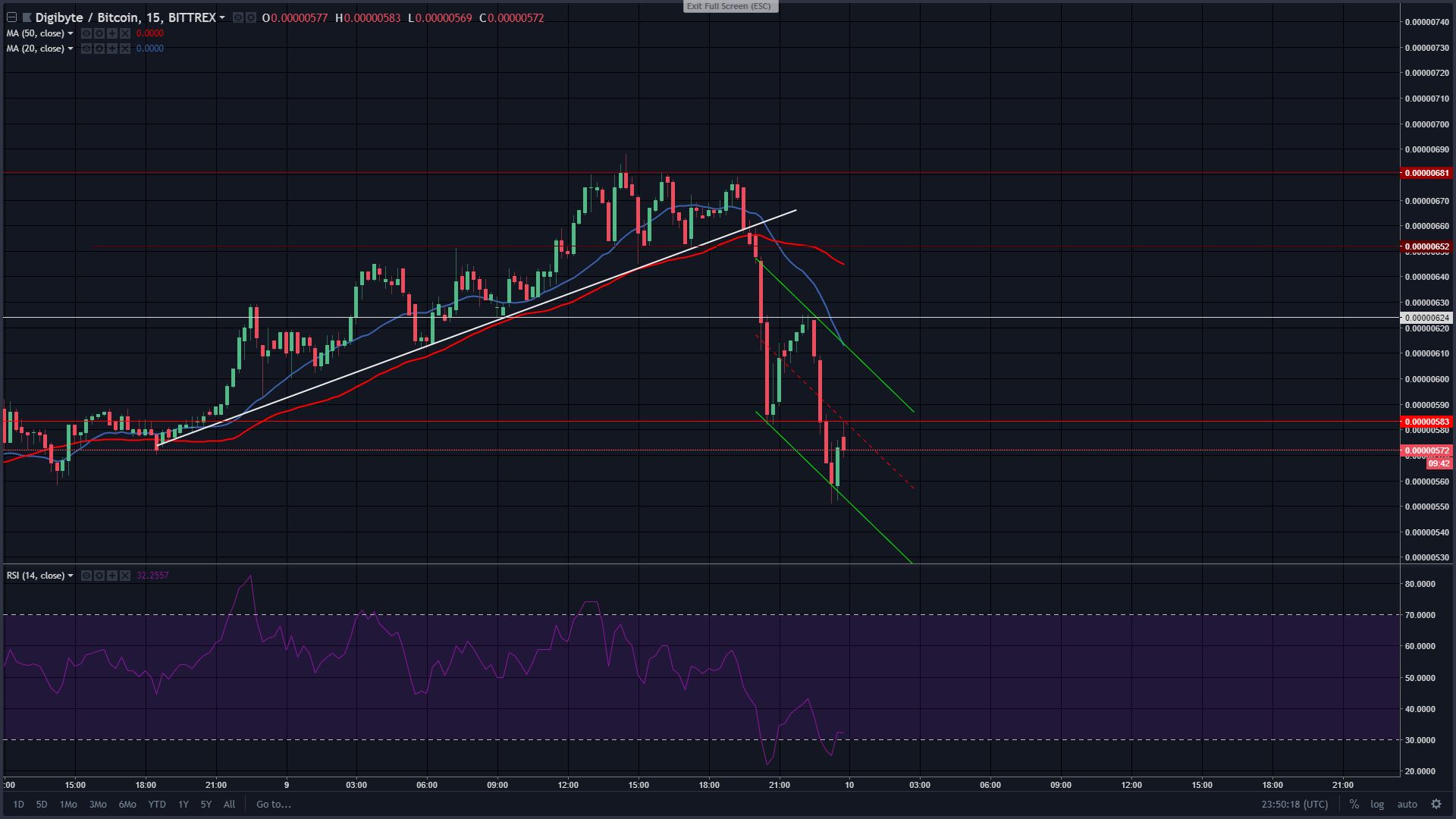Remove MA (50, close) with its X icon
Viewport: 1456px width, 819px height.
(125, 33)
